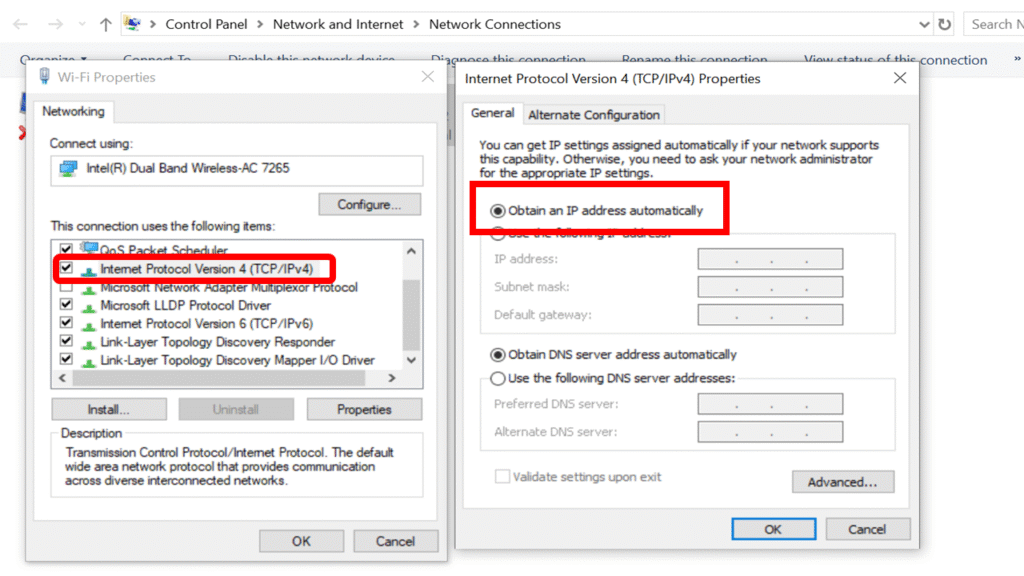Click the Intel wireless adapter icon
Image resolution: width=1024 pixels, height=576 pixels.
(x=68, y=169)
